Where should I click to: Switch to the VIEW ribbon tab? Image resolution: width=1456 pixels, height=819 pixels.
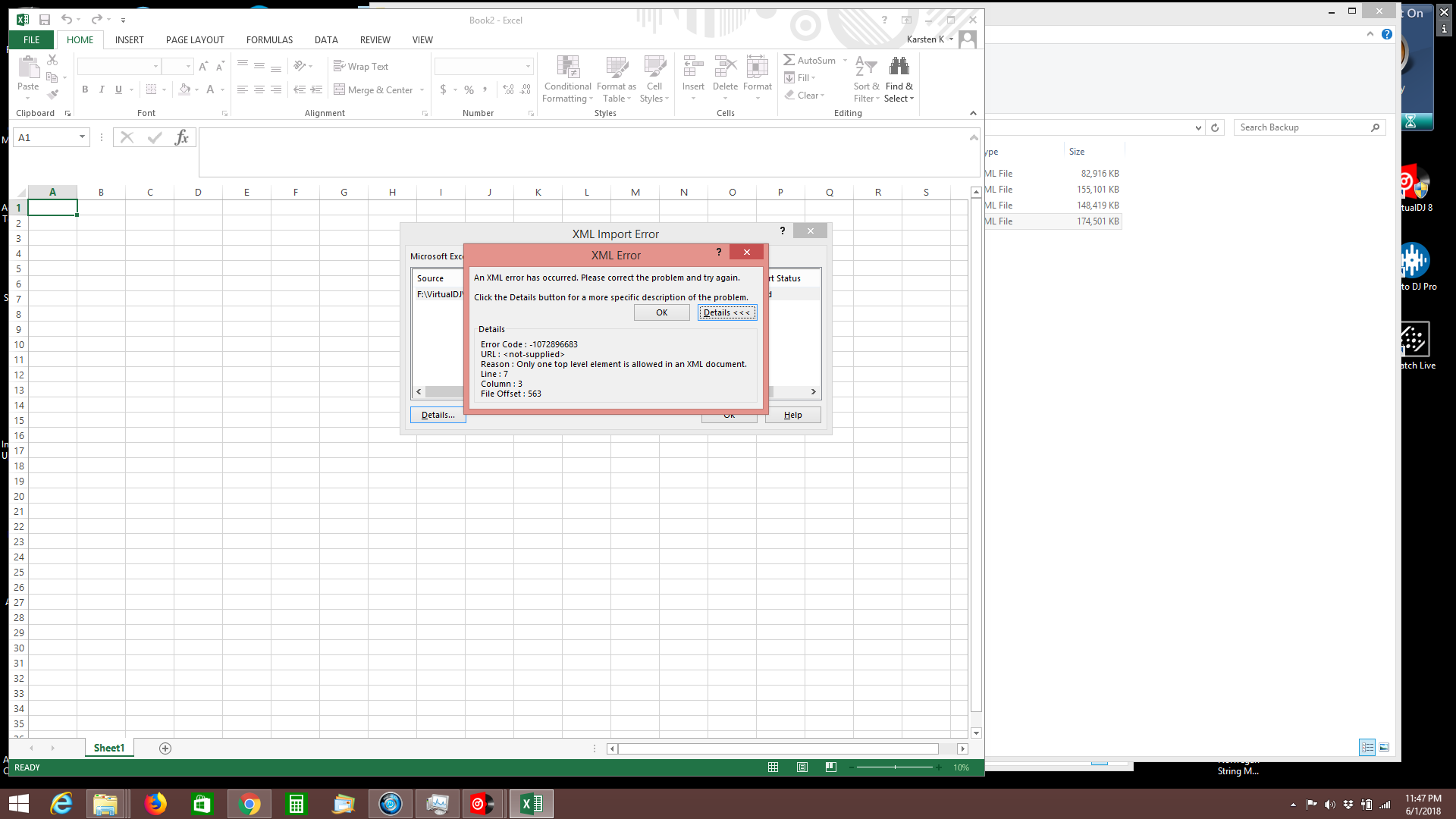pos(422,39)
